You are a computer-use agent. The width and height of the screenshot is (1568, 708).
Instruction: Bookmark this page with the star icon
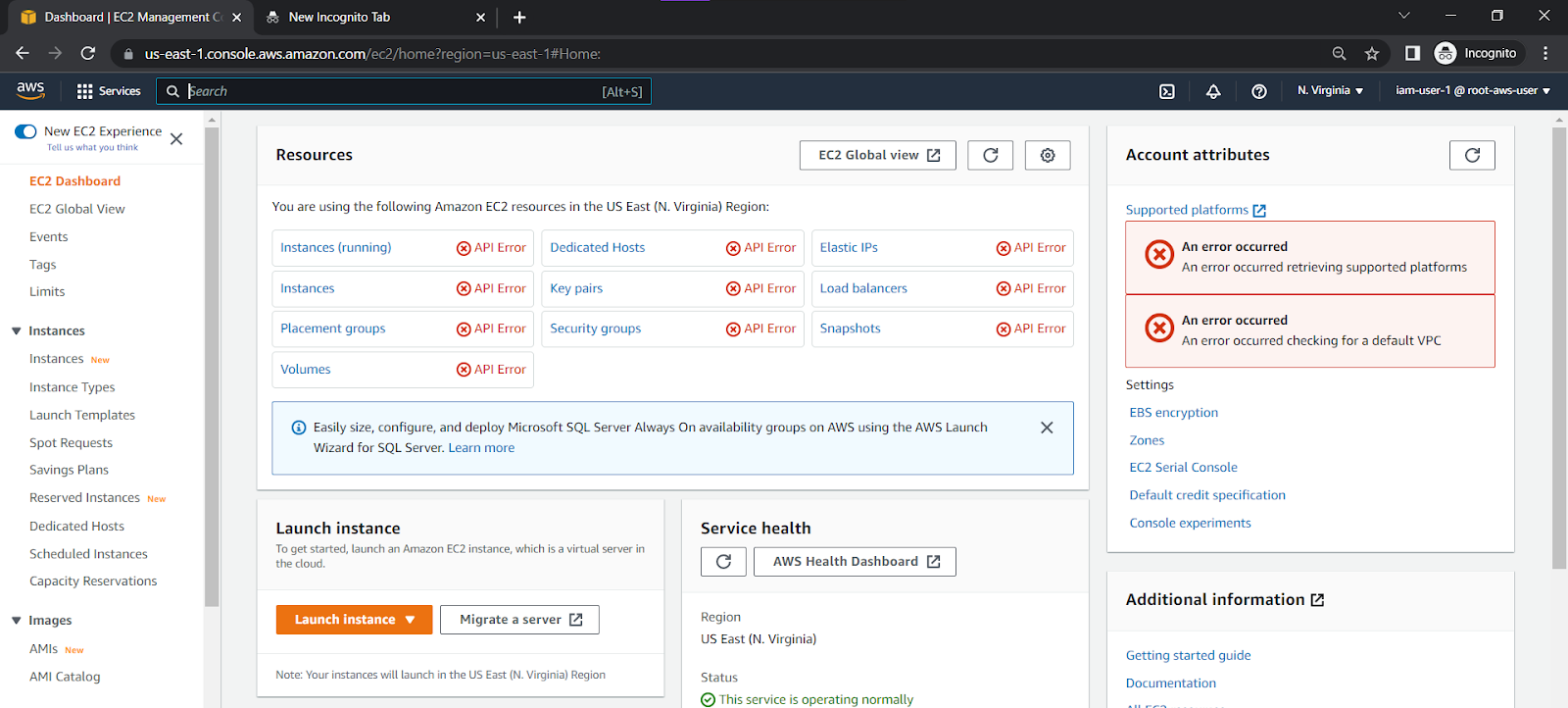(1372, 54)
